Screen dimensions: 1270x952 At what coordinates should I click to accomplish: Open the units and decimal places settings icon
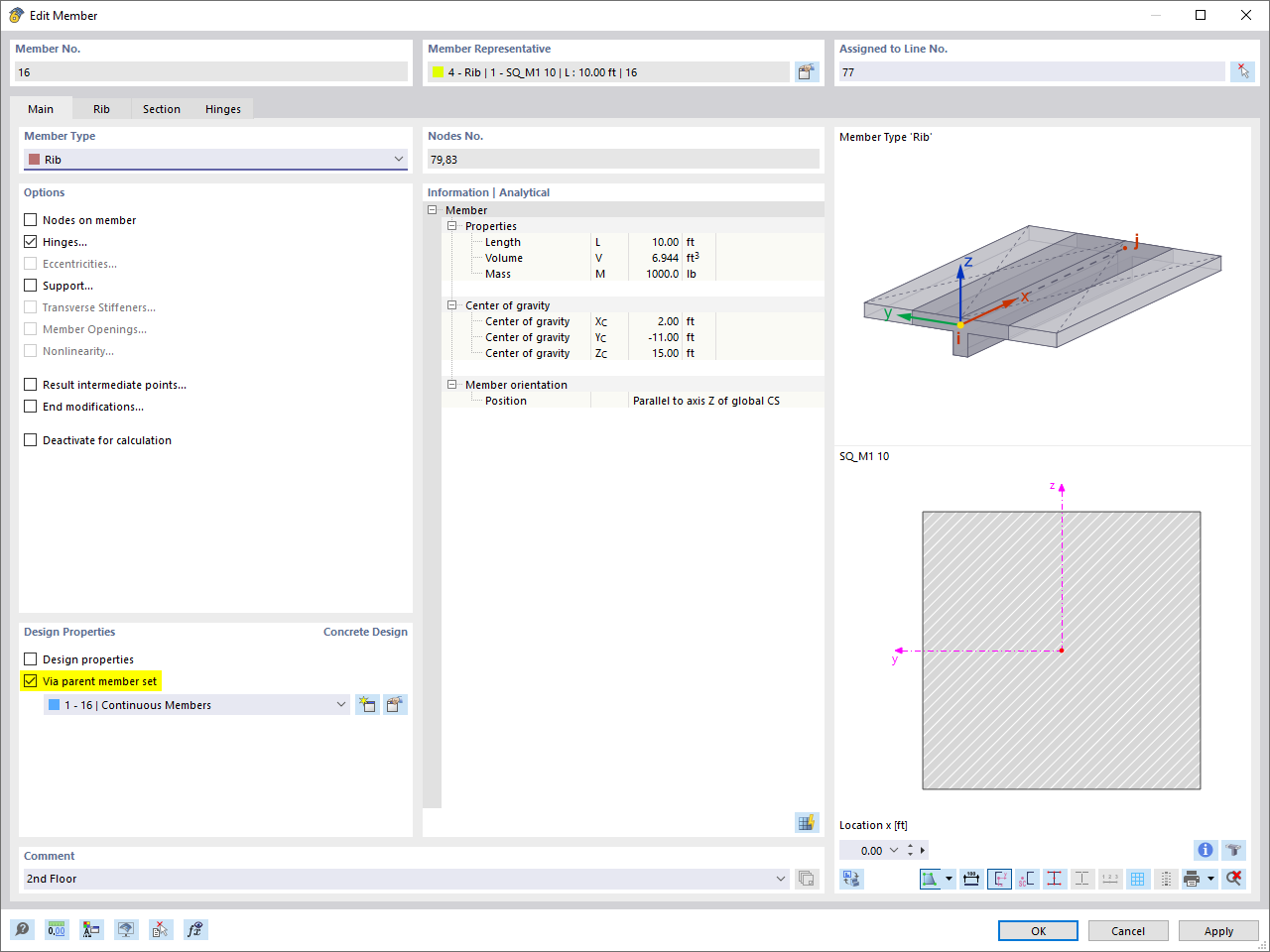57,929
